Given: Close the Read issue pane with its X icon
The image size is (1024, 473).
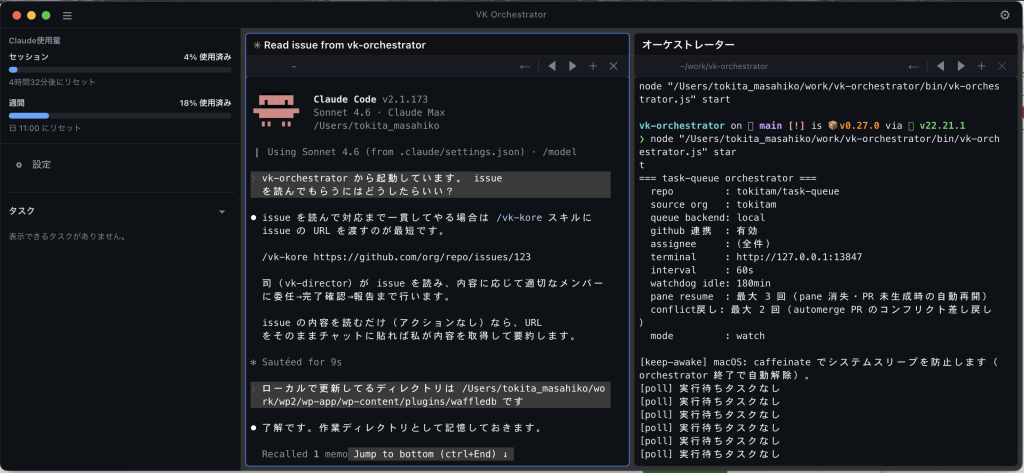Looking at the screenshot, I should point(613,66).
